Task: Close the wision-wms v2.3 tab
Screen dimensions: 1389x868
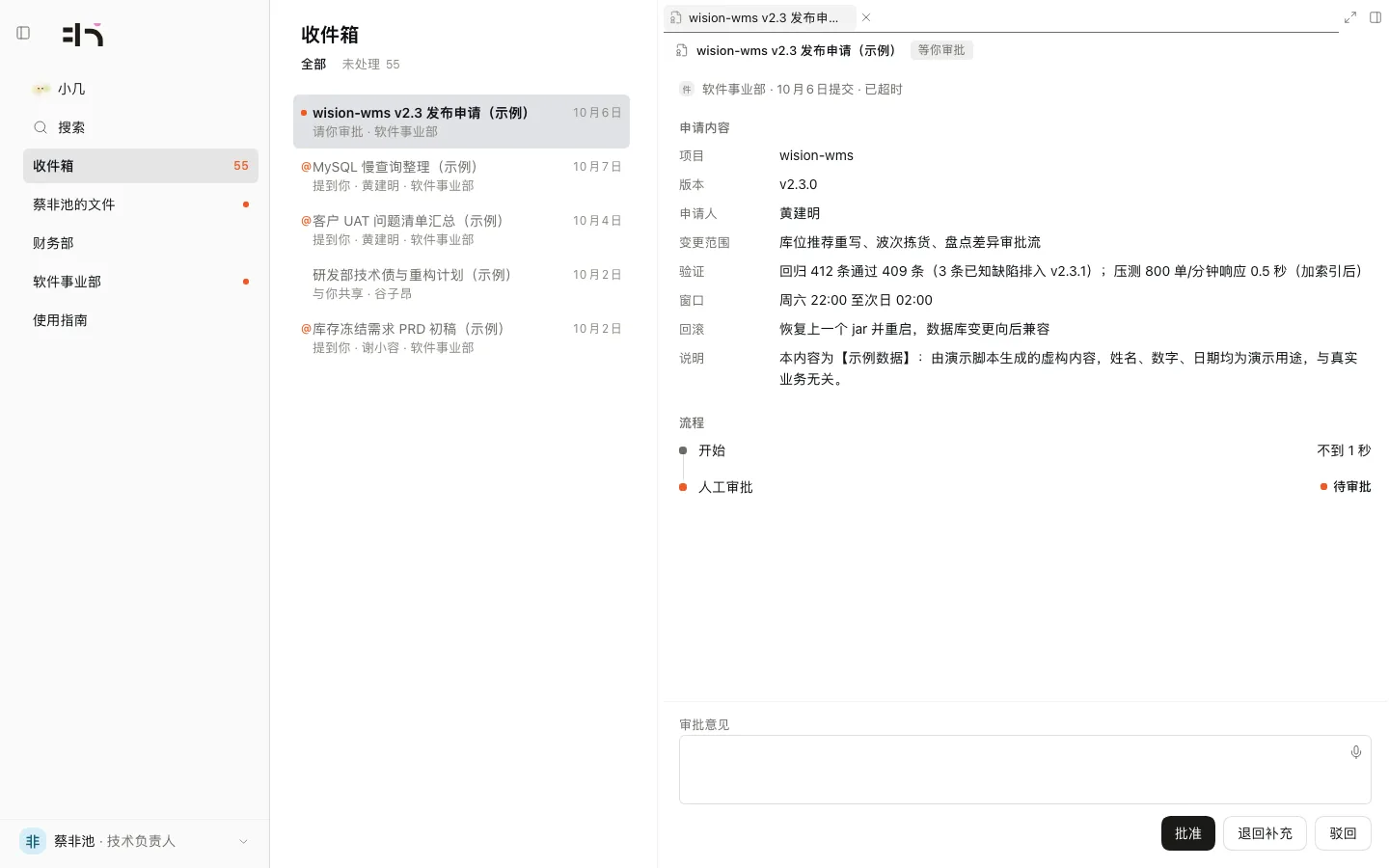Action: [x=866, y=17]
